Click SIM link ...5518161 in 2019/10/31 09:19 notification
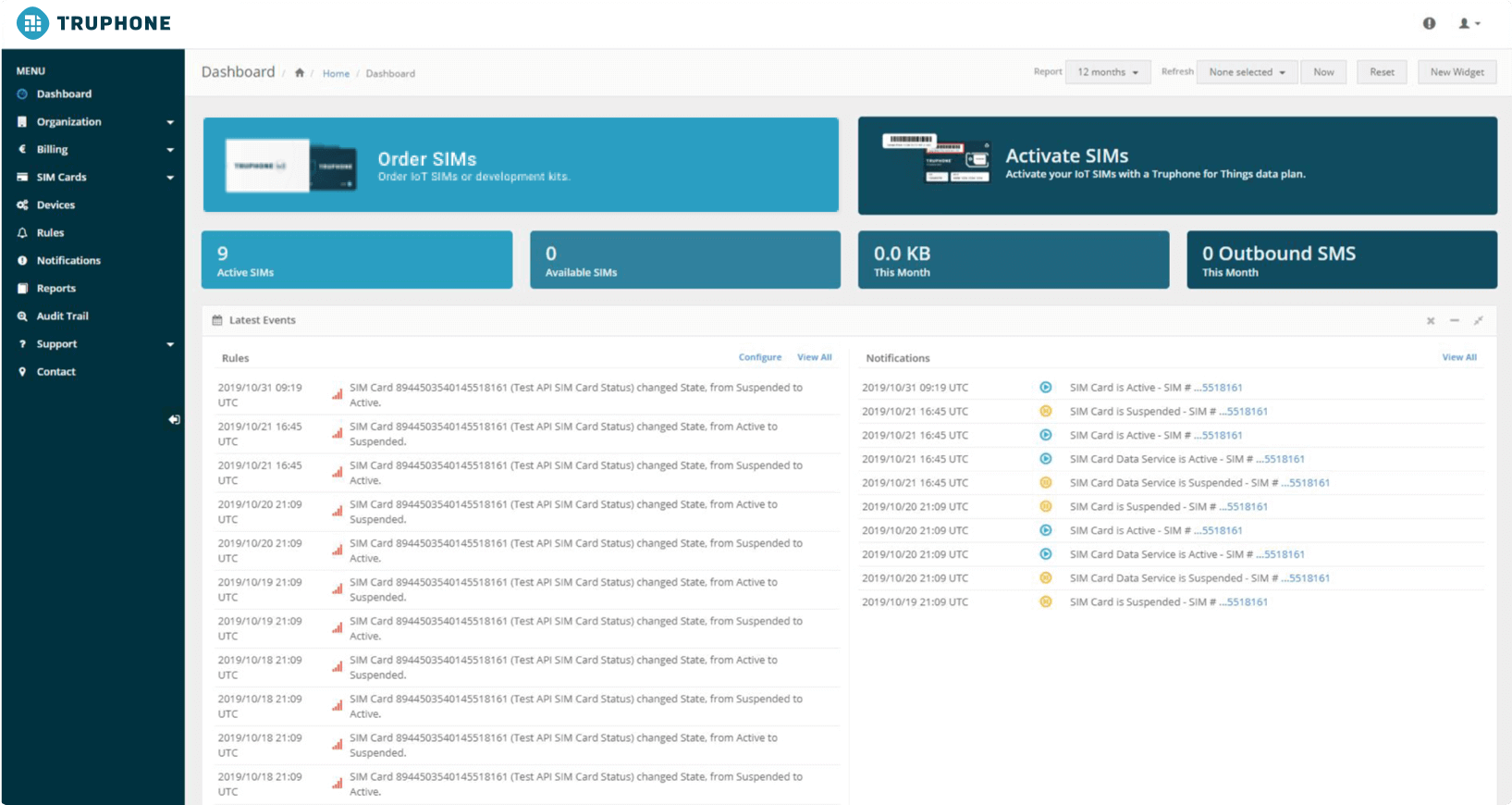The width and height of the screenshot is (1512, 805). pyautogui.click(x=1218, y=388)
